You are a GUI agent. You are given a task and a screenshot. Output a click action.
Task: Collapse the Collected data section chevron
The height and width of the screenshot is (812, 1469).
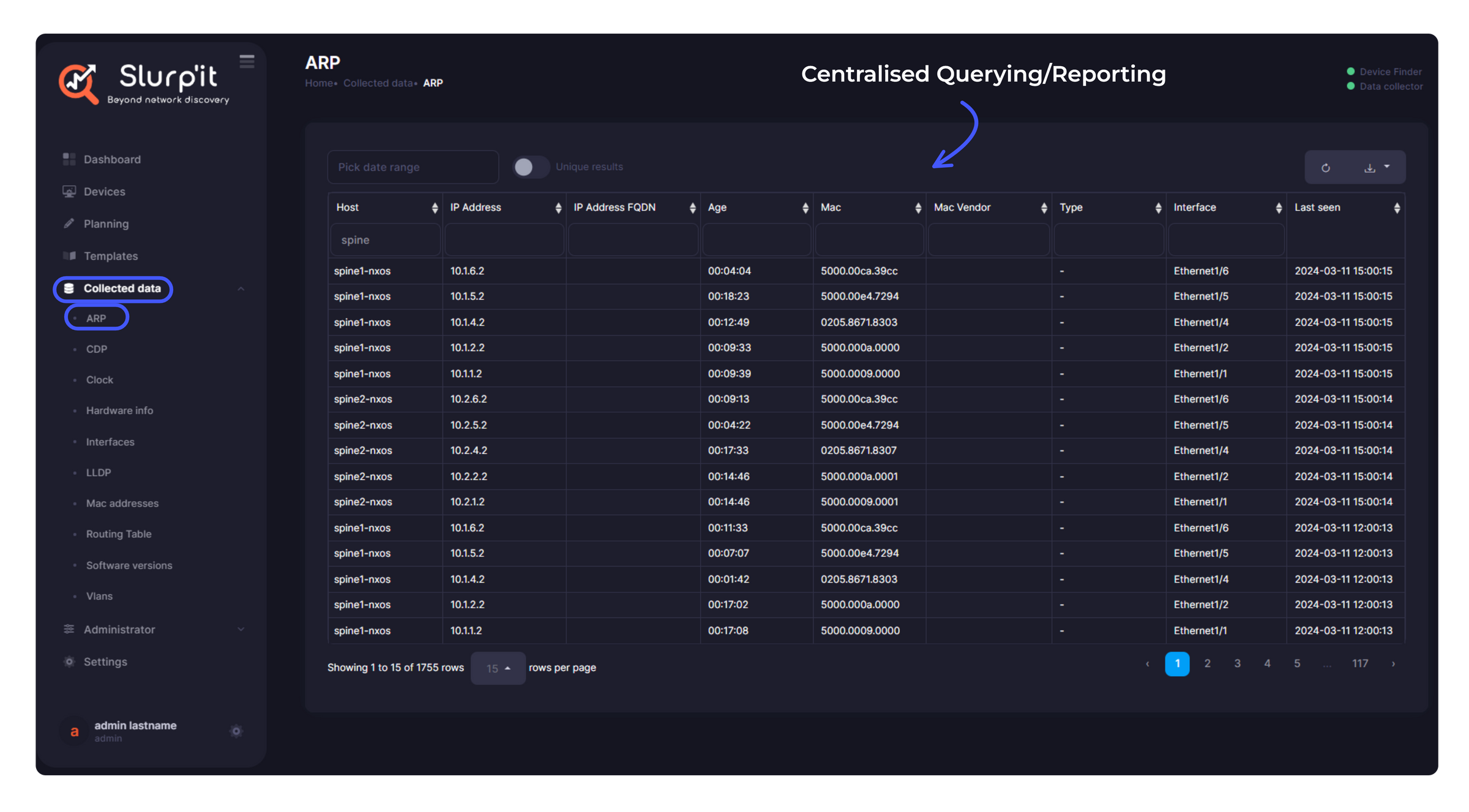[242, 288]
